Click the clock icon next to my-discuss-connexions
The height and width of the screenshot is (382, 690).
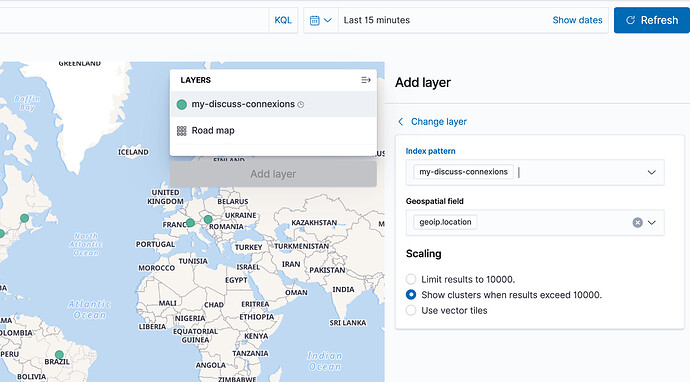click(x=301, y=105)
